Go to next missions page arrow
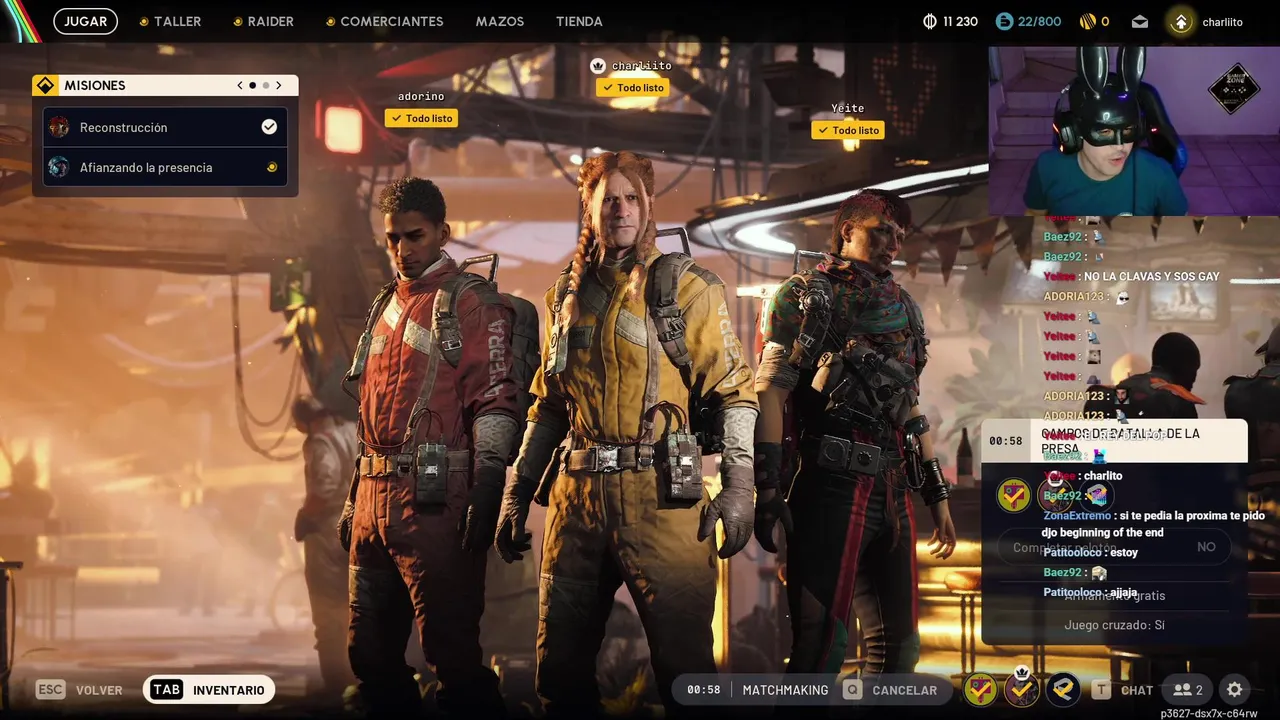Image resolution: width=1280 pixels, height=720 pixels. 279,86
